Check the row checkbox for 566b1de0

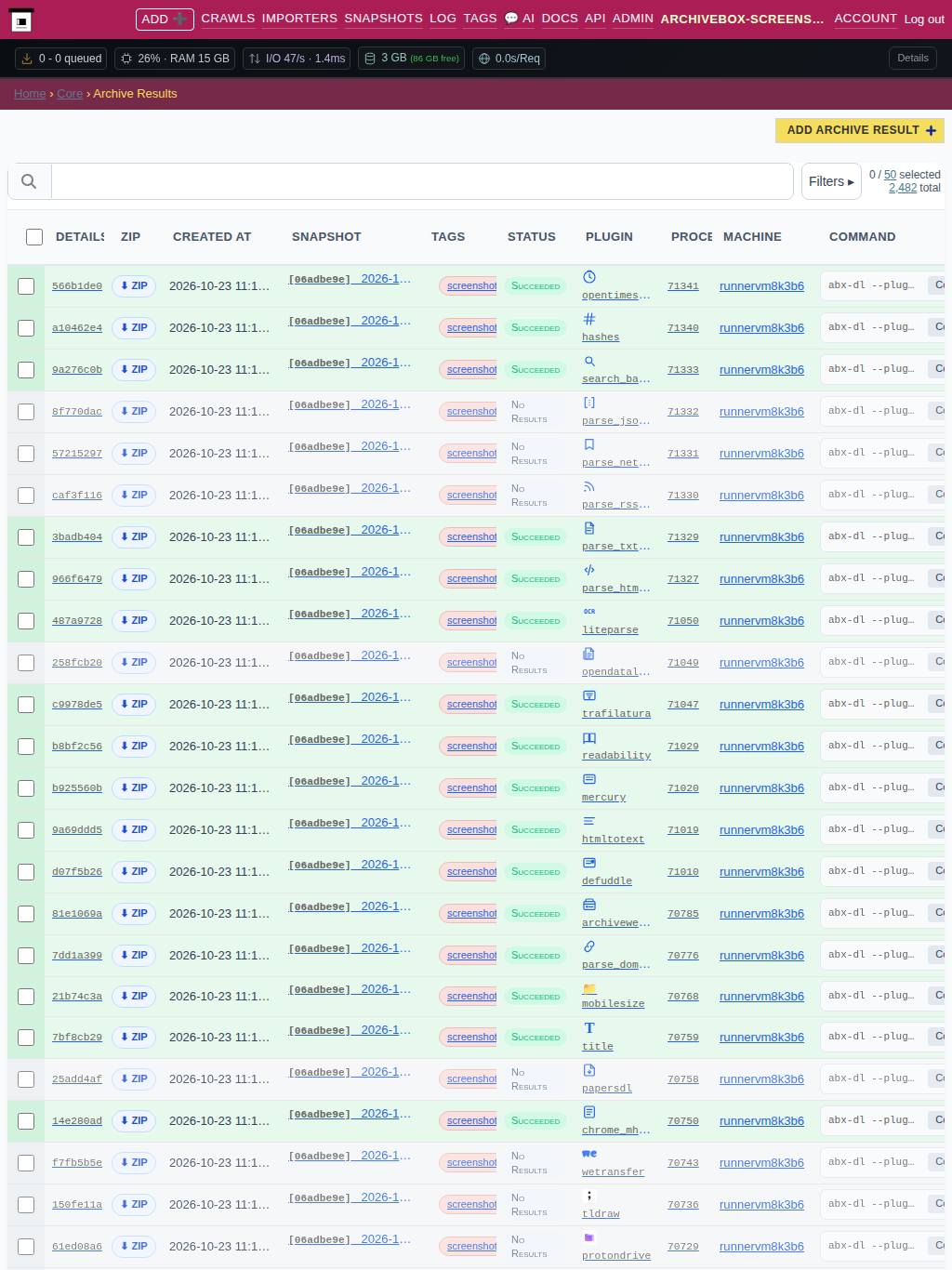pos(26,286)
